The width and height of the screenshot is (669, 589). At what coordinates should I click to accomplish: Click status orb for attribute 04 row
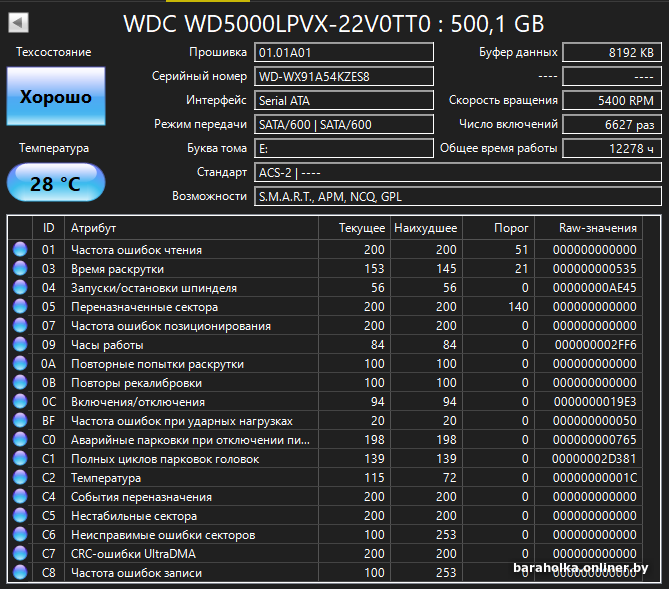(x=20, y=287)
